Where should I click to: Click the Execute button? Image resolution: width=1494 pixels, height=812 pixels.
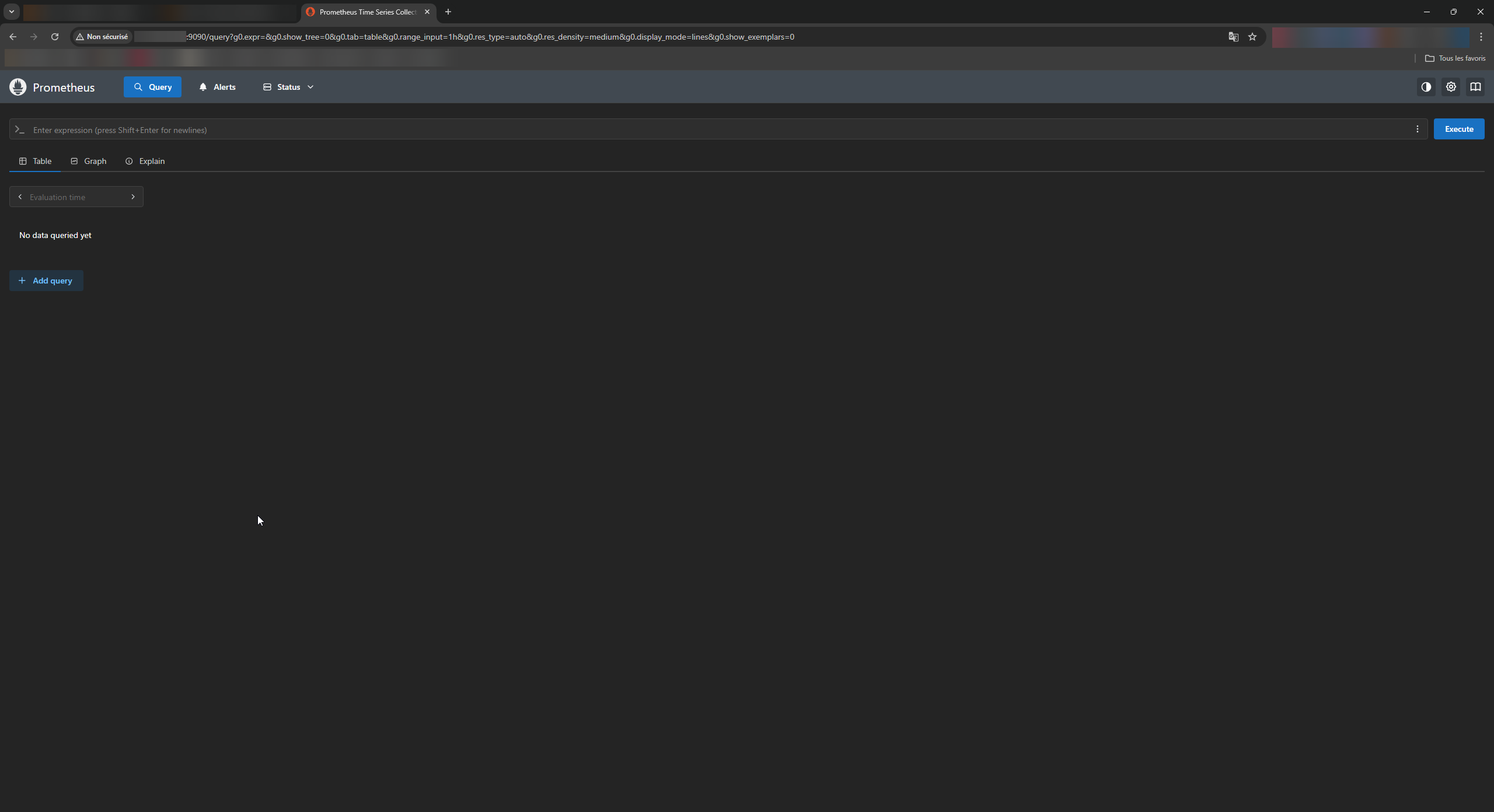coord(1459,129)
